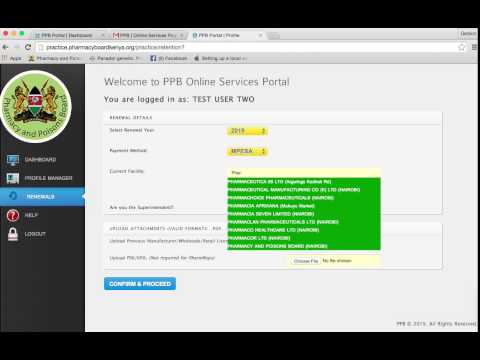Viewport: 480px width, 360px height.
Task: Select the Renewals sidebar item
Action: point(42,196)
